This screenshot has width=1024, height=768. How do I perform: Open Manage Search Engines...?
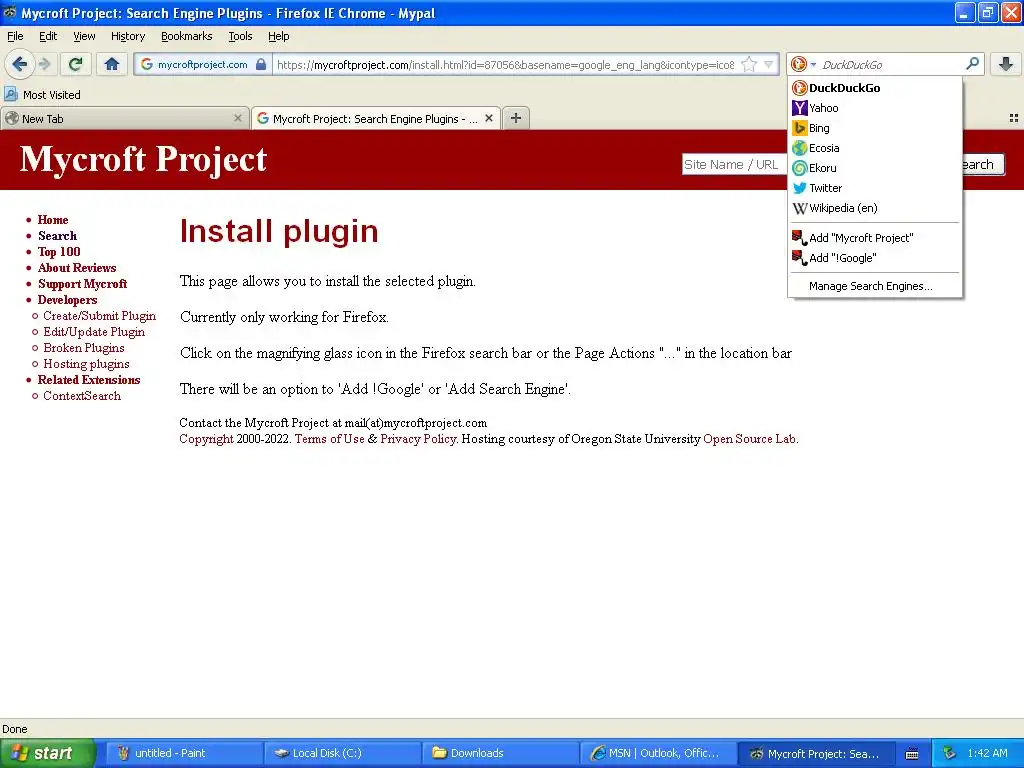(x=875, y=286)
